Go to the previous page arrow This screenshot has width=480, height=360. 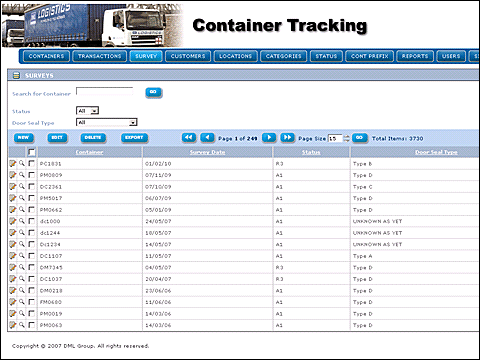point(207,138)
